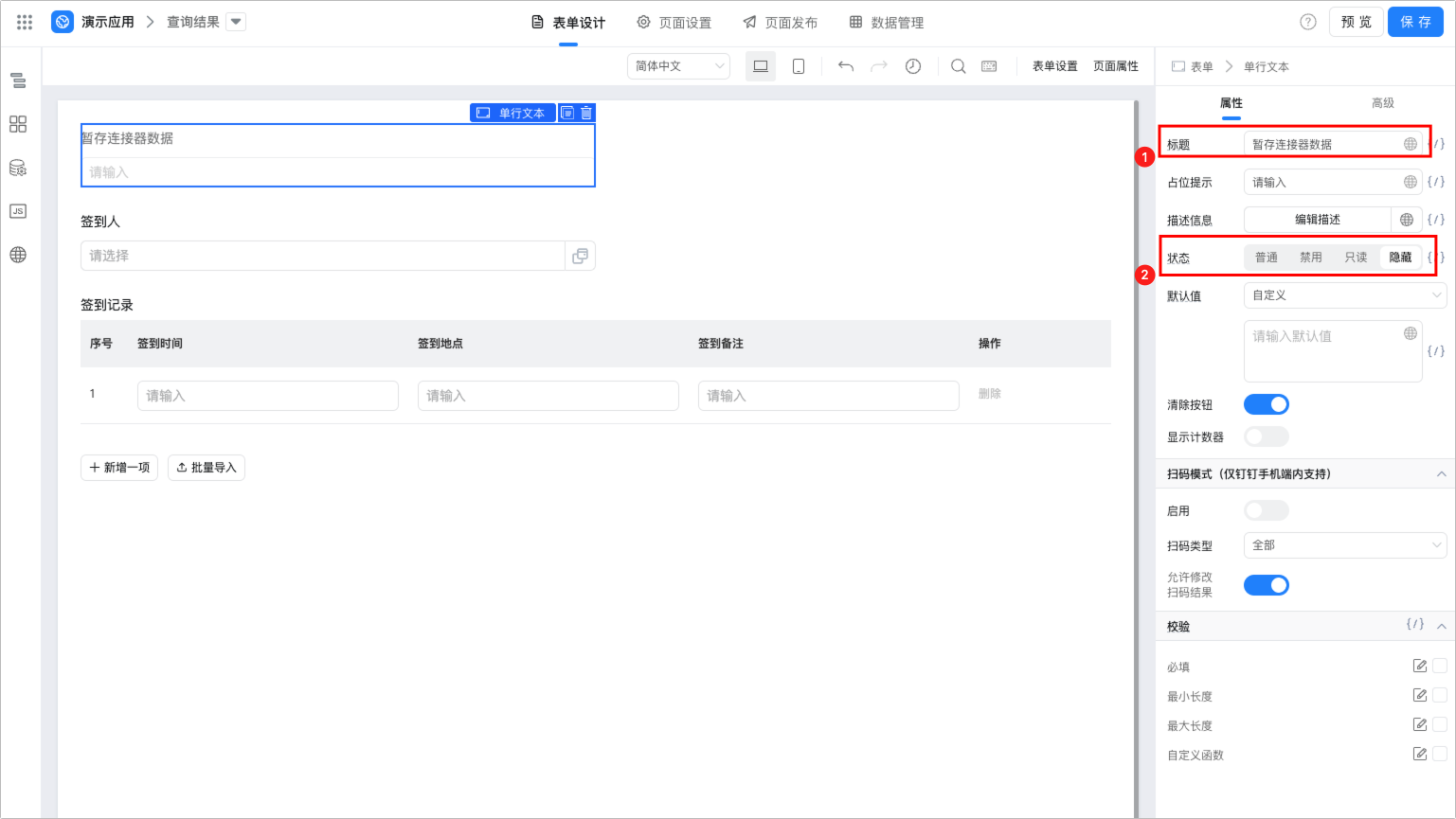Open the history clock icon
This screenshot has height=819, width=1456.
click(x=913, y=66)
